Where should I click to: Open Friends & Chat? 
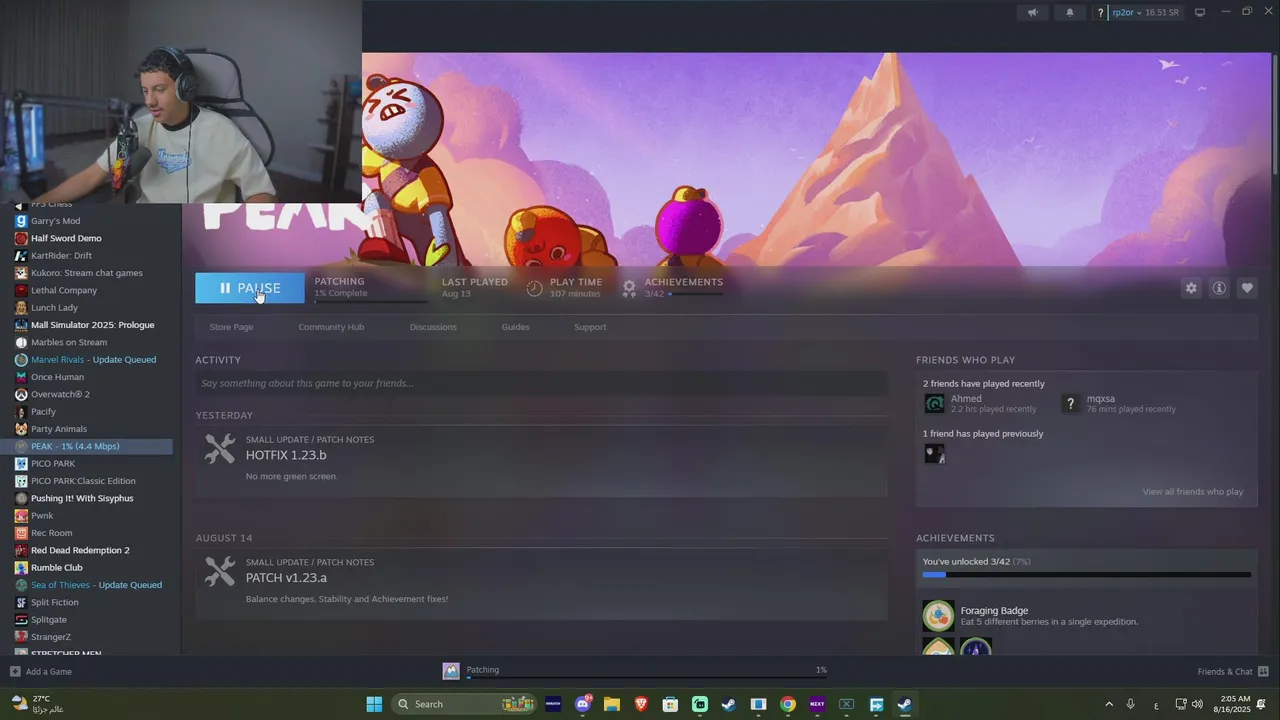(x=1233, y=672)
